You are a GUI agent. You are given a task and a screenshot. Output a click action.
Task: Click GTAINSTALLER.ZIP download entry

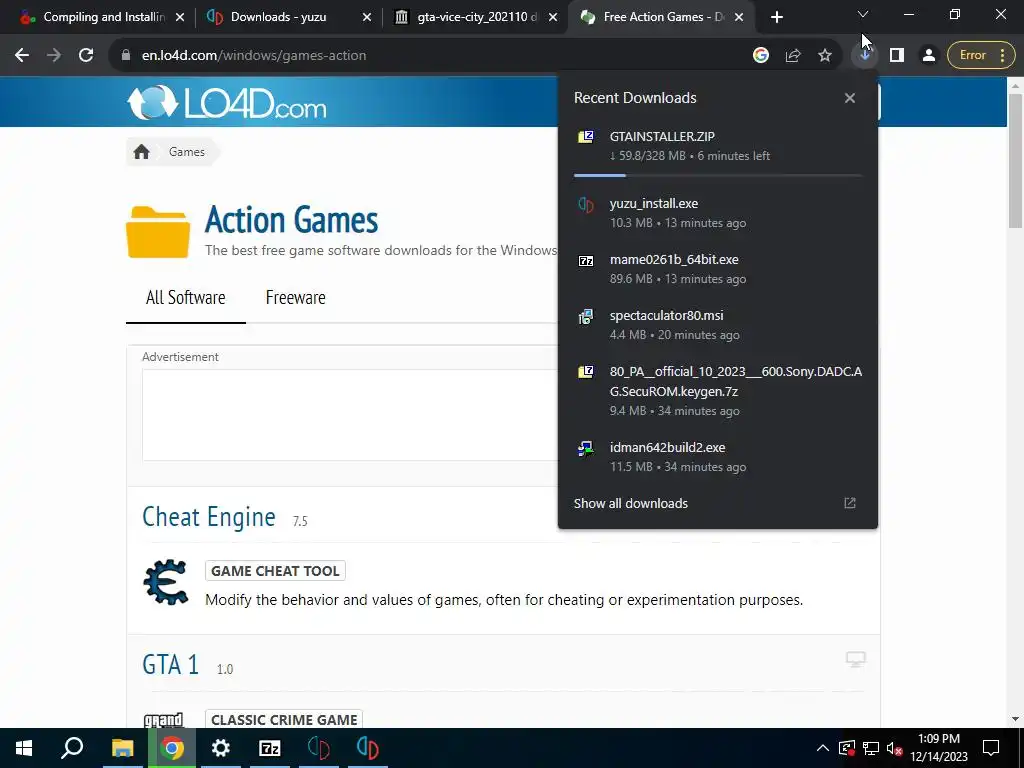point(718,146)
